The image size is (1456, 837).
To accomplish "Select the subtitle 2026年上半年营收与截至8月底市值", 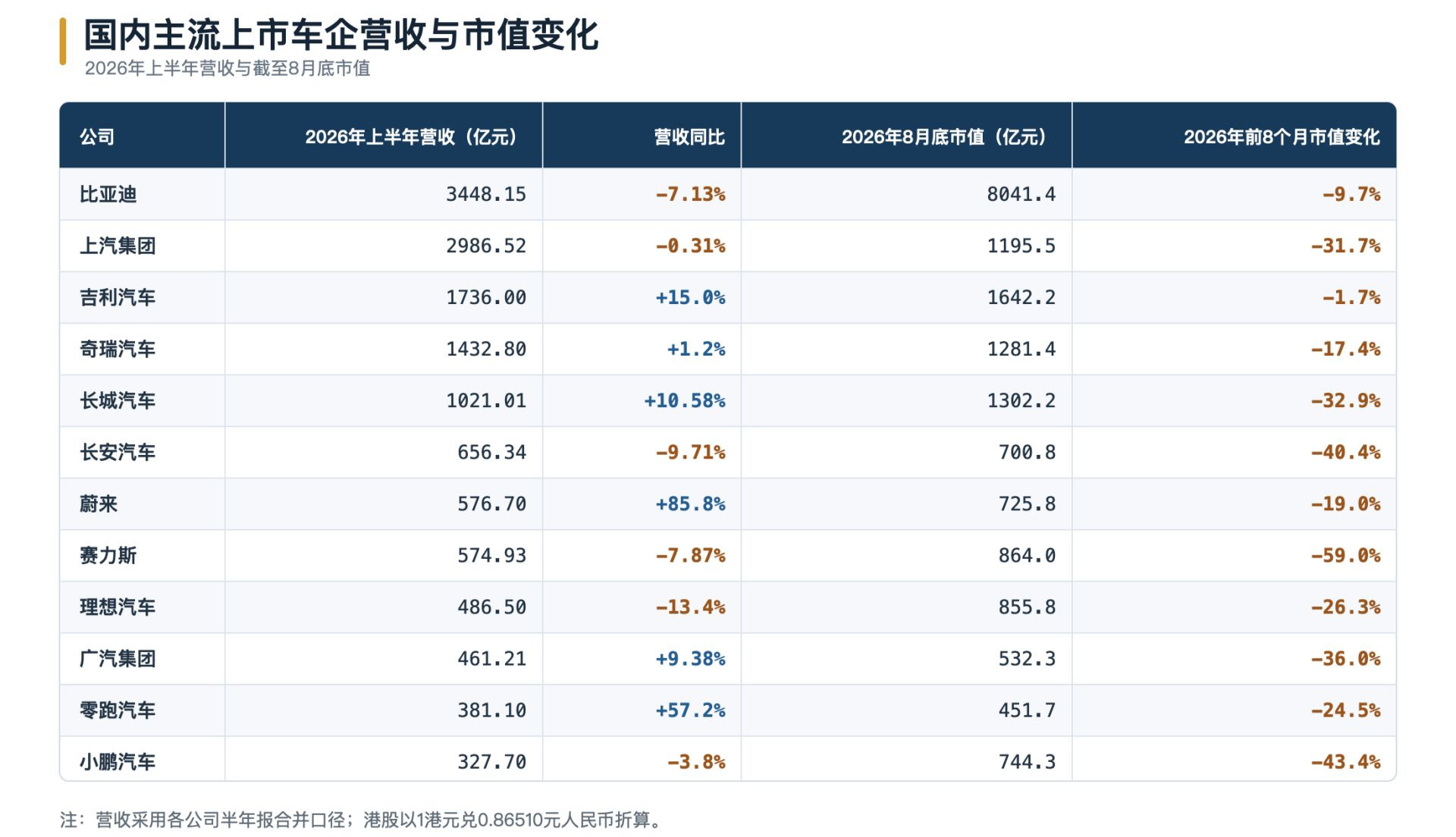I will (227, 68).
